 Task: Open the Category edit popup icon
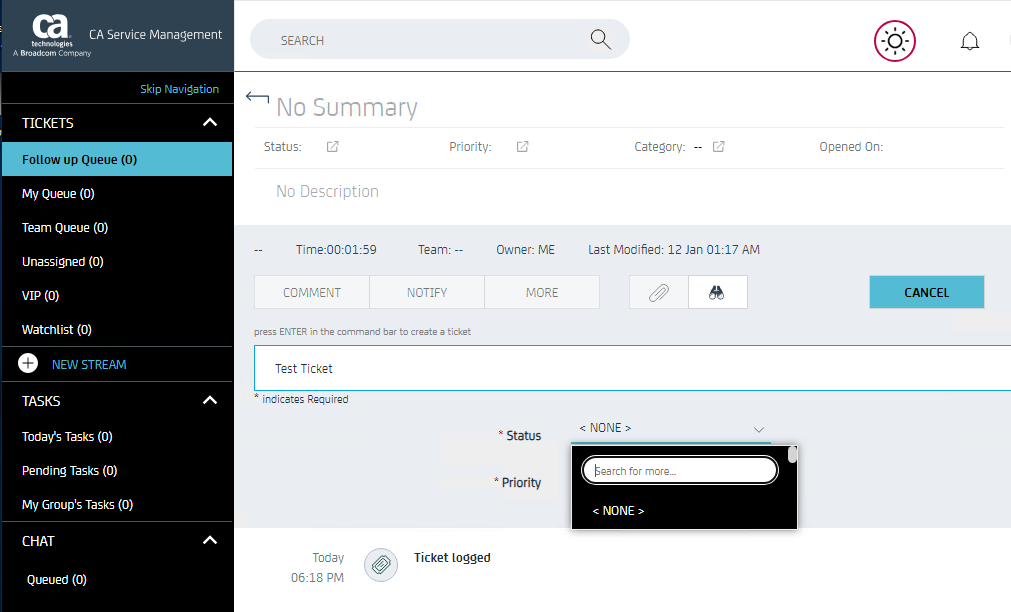718,146
